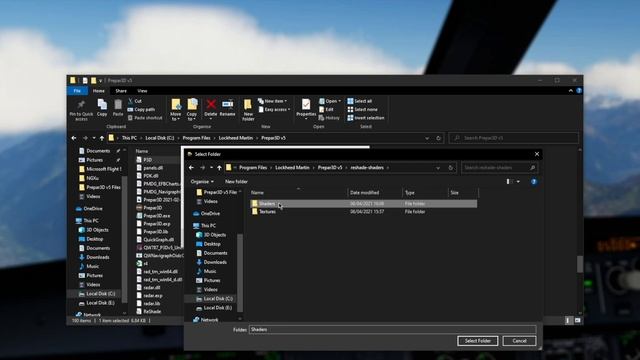Image resolution: width=640 pixels, height=360 pixels.
Task: Open the Organize dropdown in dialog
Action: click(x=202, y=182)
